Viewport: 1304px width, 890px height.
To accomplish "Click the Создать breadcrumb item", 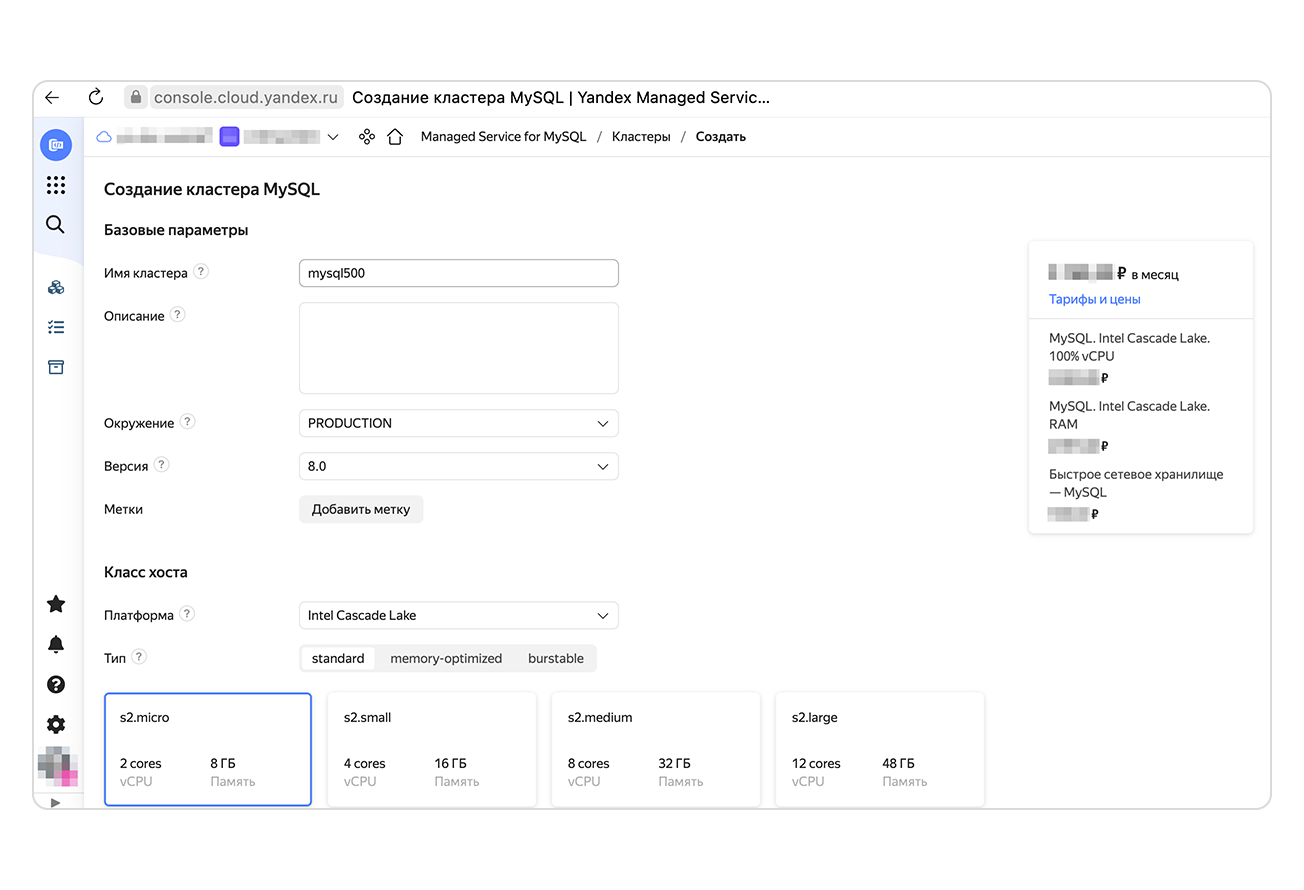I will click(721, 137).
